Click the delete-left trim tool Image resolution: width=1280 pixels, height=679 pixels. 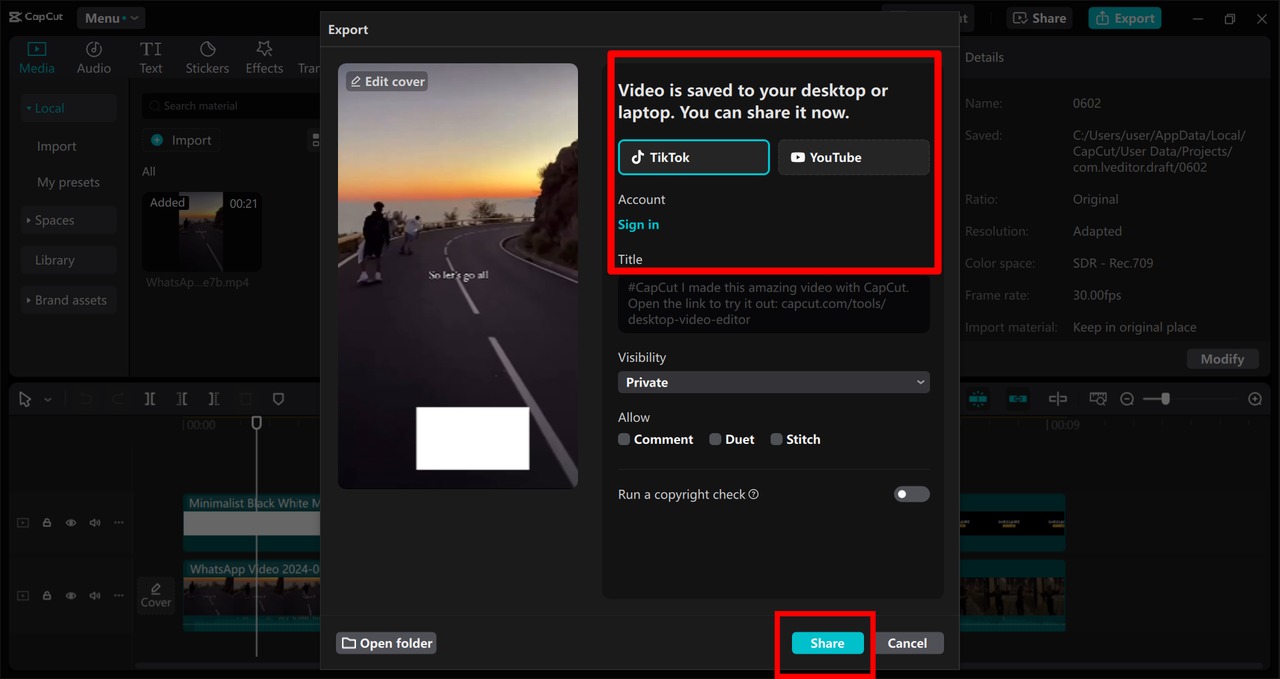click(x=182, y=399)
